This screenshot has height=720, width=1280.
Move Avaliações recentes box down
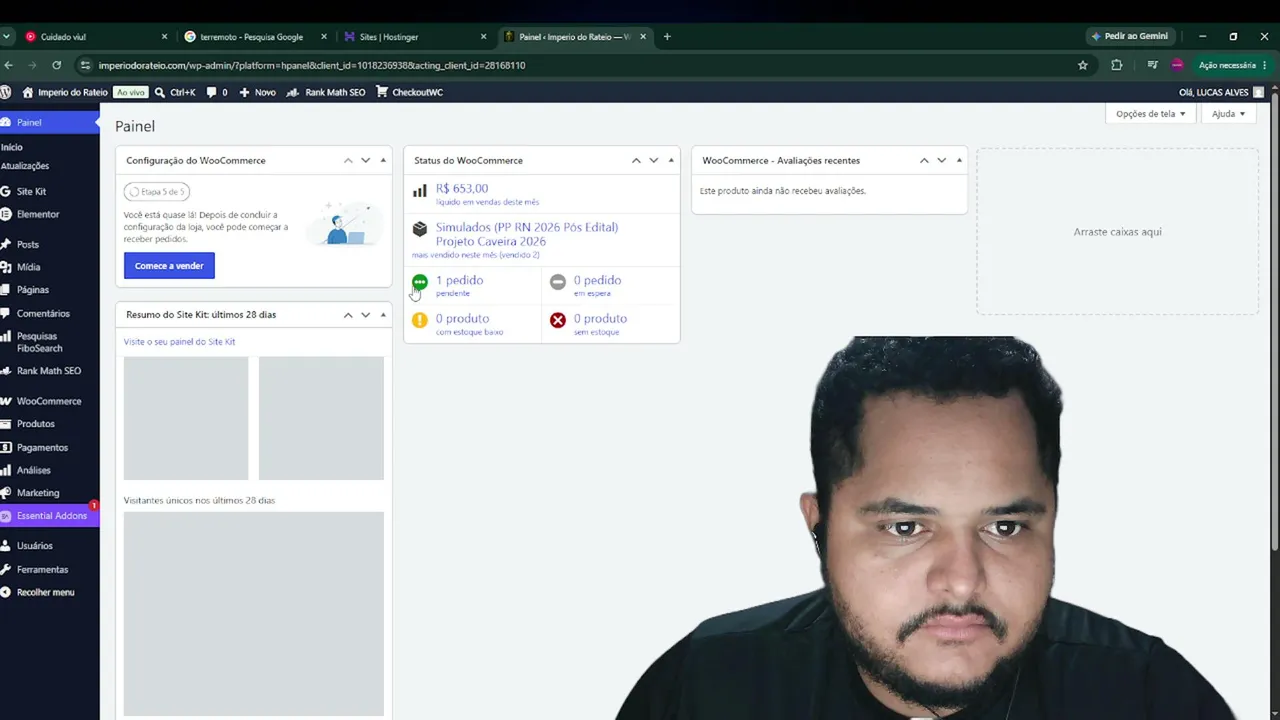coord(942,160)
